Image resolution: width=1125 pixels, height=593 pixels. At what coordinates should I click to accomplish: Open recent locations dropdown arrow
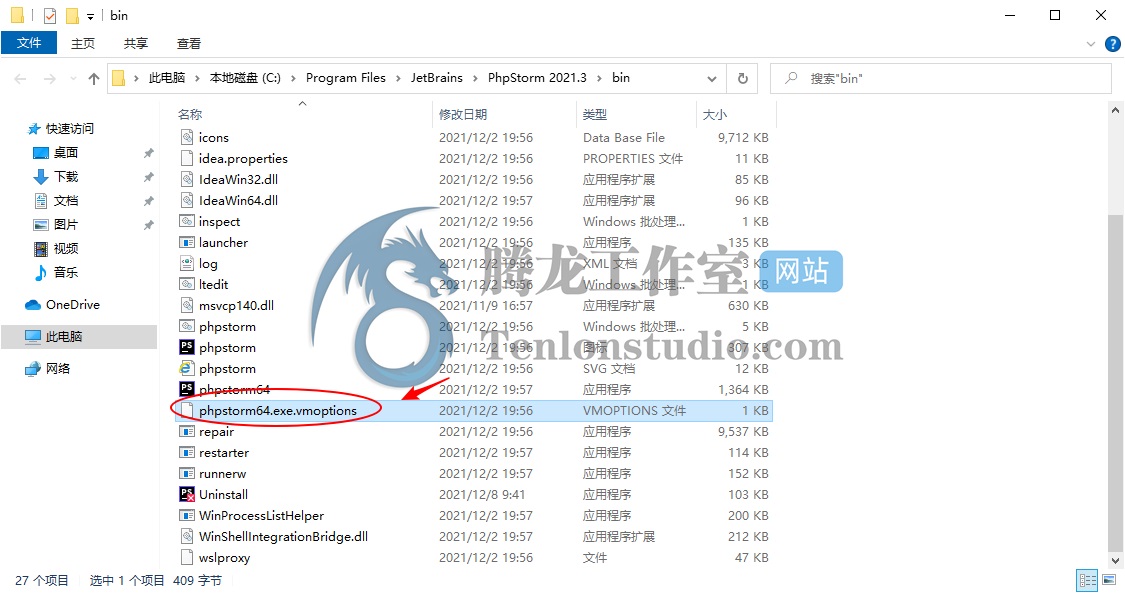(73, 79)
